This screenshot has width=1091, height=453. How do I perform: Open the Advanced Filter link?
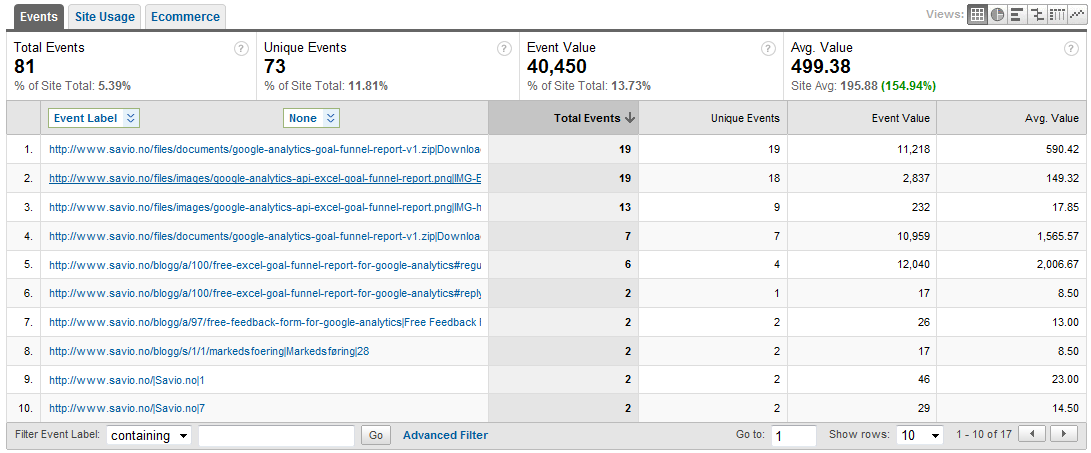tap(445, 435)
